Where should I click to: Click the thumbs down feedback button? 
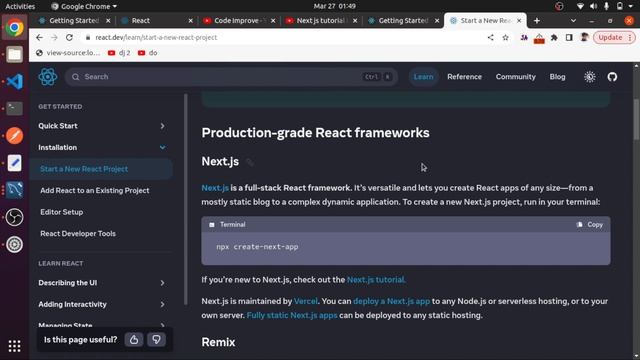coord(156,340)
